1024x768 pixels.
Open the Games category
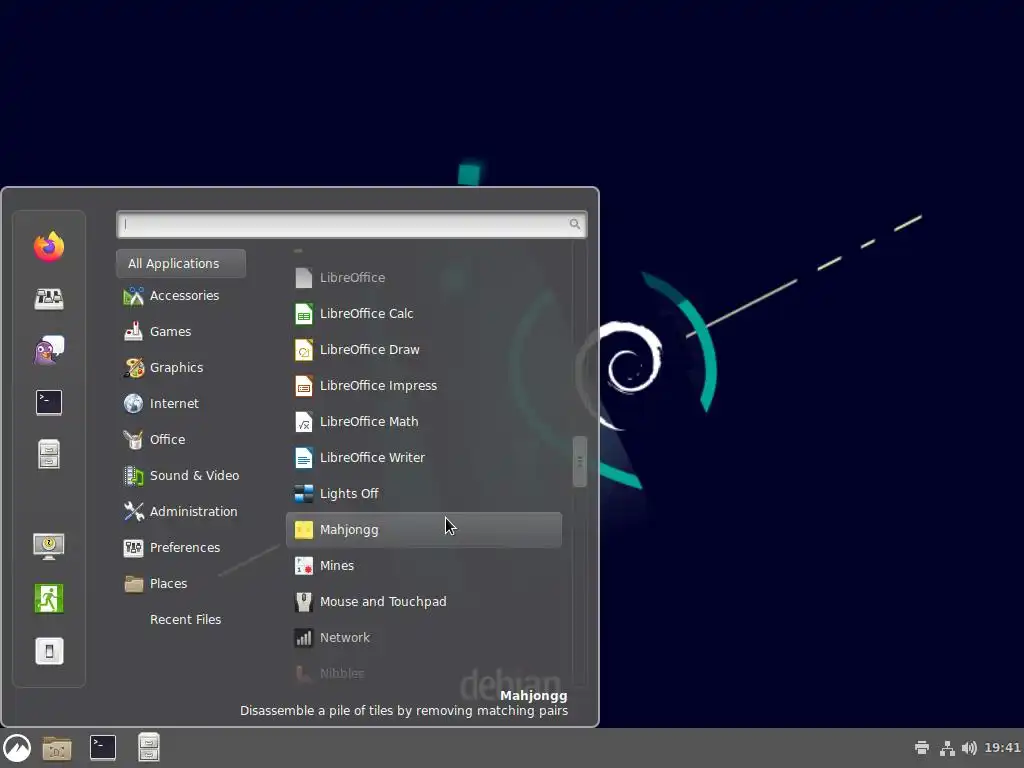(181, 332)
